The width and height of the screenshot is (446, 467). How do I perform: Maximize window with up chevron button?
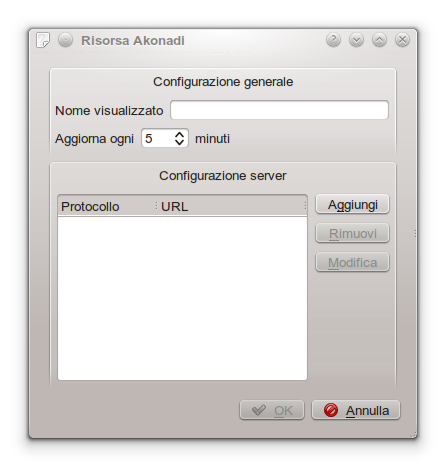click(x=379, y=40)
